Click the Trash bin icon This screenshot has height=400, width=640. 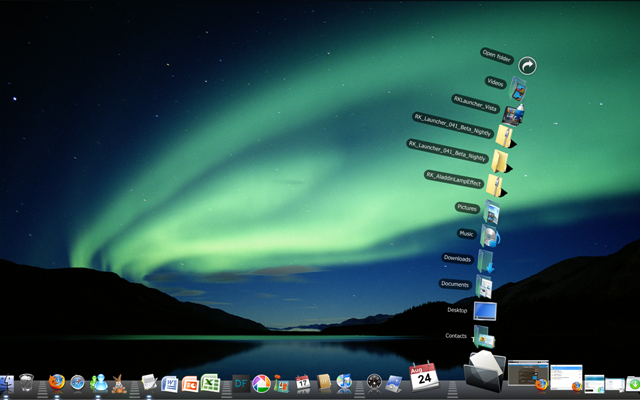(27, 382)
